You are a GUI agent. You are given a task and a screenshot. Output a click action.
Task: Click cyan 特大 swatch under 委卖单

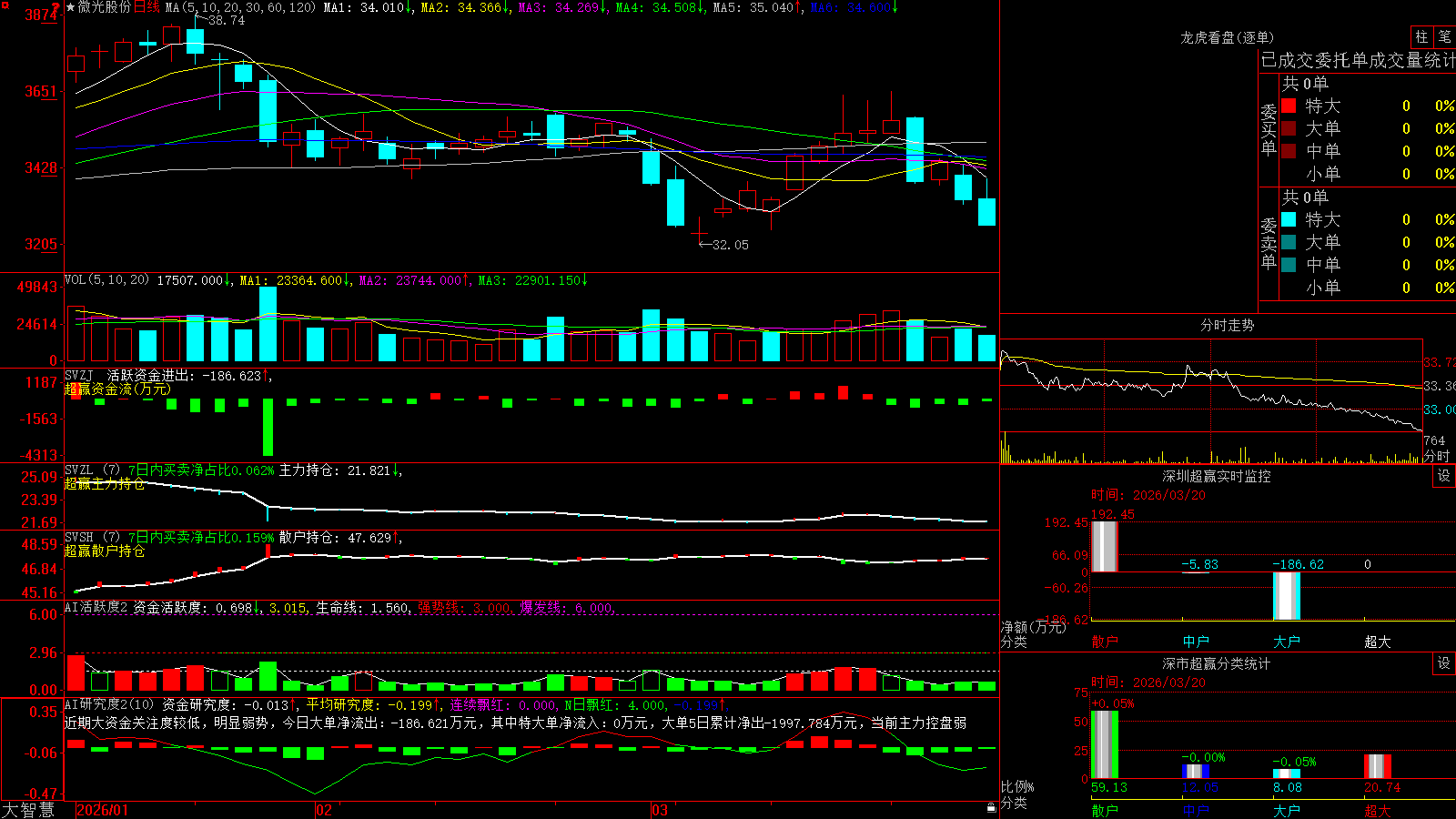(1289, 219)
